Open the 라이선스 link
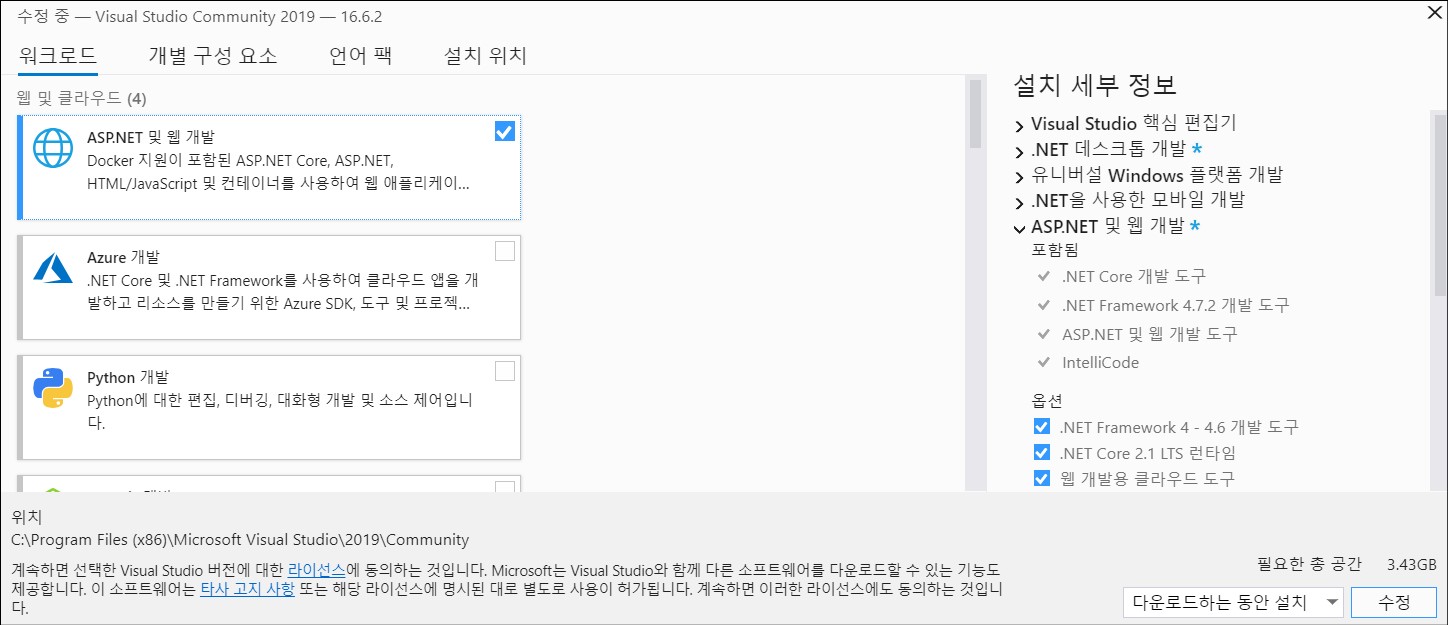1448x625 pixels. pos(317,569)
